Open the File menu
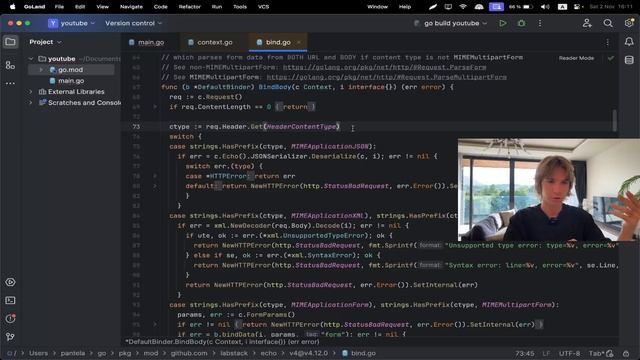Viewport: 640px width, 360px height. (x=59, y=7)
